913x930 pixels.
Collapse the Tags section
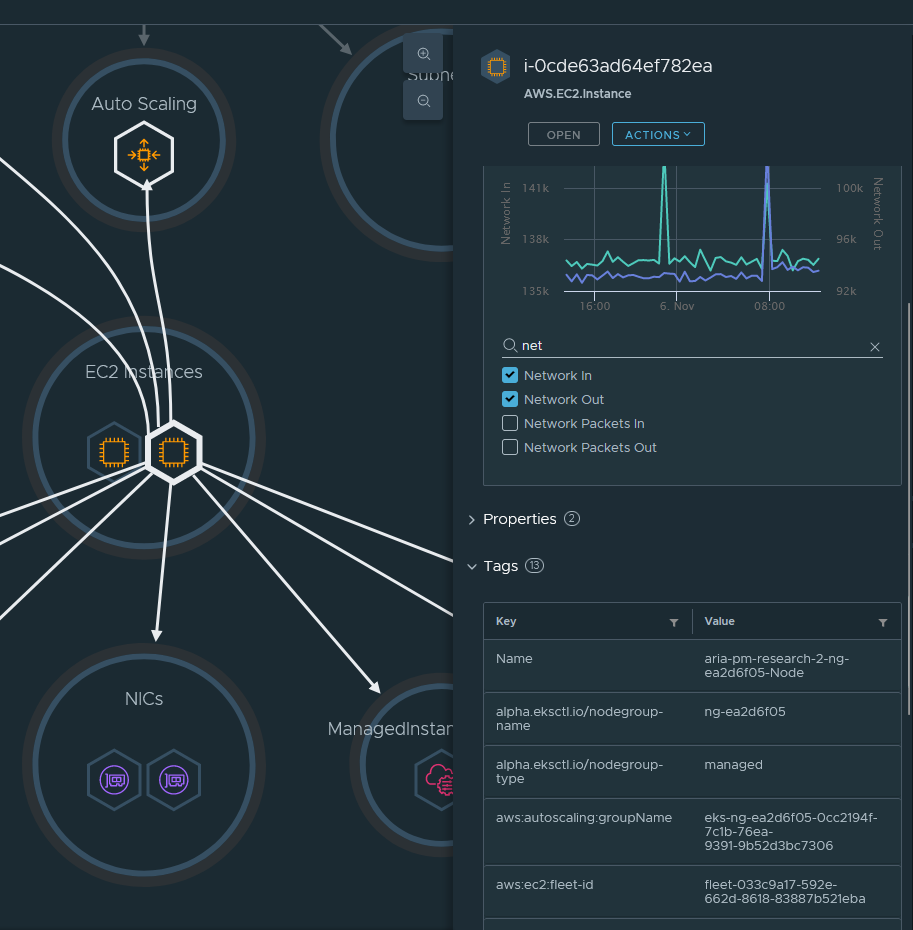(473, 566)
